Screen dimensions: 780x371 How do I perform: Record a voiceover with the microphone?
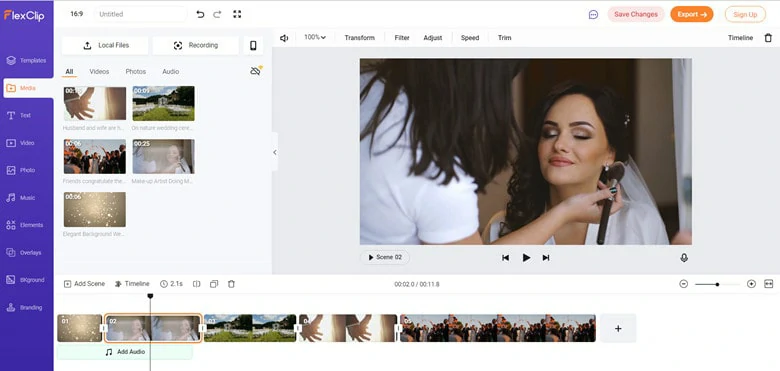684,258
